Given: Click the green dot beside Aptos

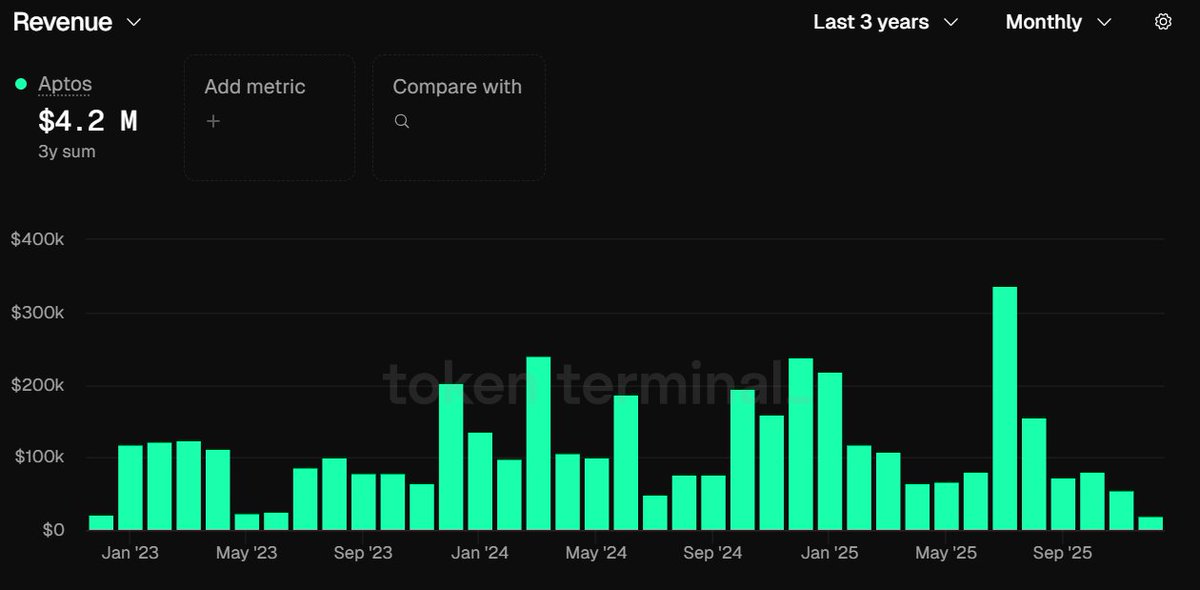Looking at the screenshot, I should [x=21, y=84].
